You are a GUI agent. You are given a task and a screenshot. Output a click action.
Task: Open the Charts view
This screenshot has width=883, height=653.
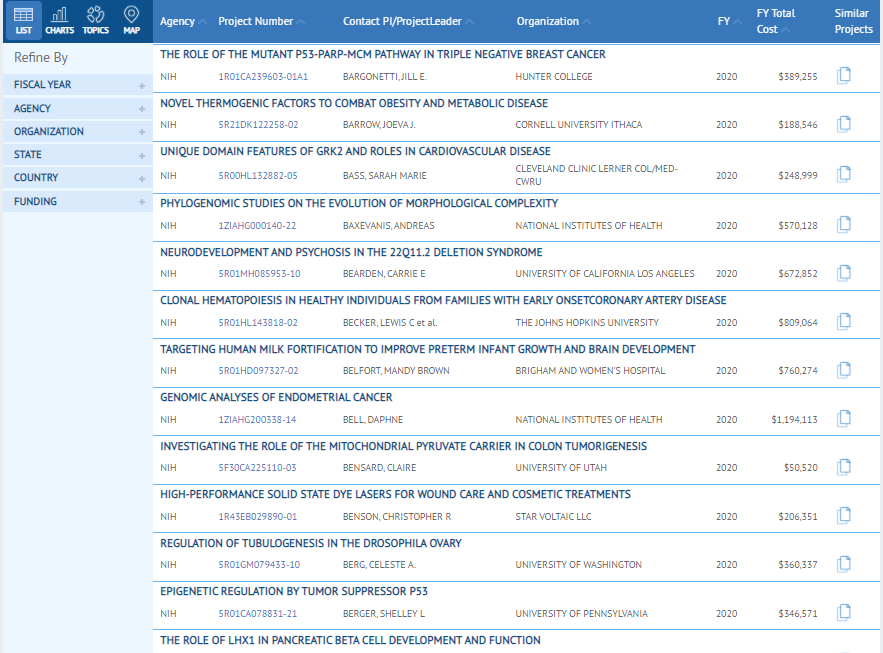(60, 21)
